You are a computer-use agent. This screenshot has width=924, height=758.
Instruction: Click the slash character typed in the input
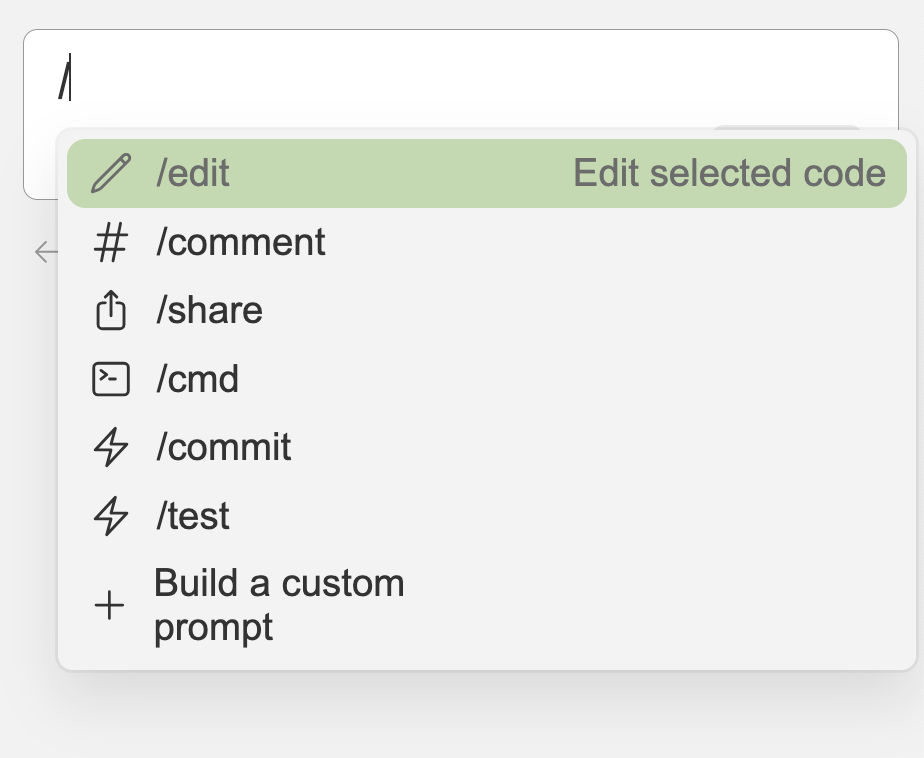click(63, 80)
